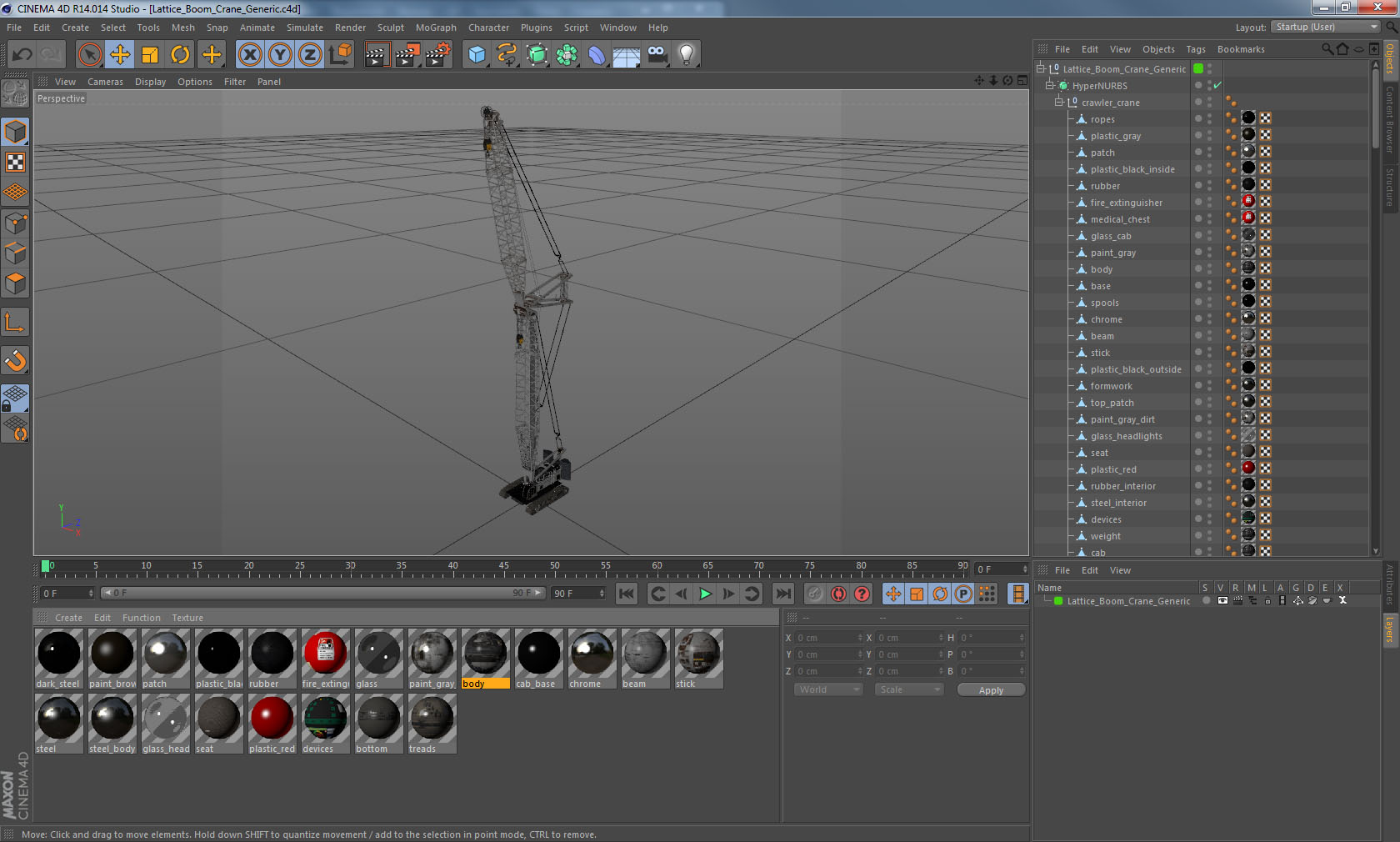The image size is (1400, 842).
Task: Open Object Manager Tags menu
Action: (1196, 49)
